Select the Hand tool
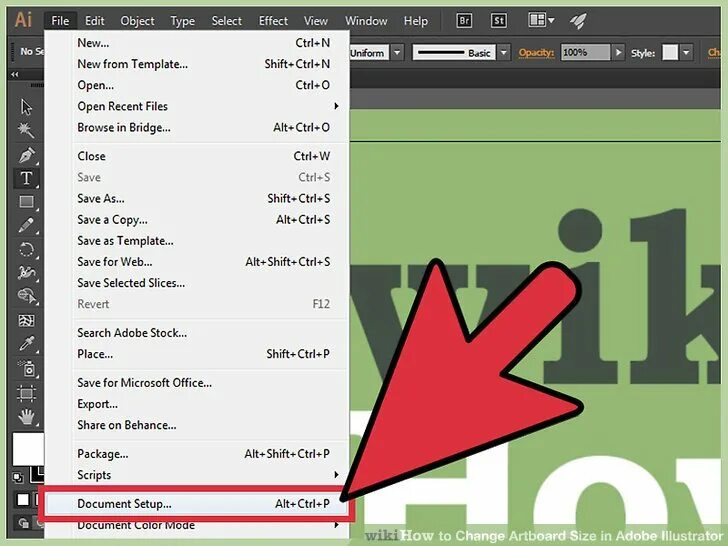The width and height of the screenshot is (728, 546). (x=26, y=416)
